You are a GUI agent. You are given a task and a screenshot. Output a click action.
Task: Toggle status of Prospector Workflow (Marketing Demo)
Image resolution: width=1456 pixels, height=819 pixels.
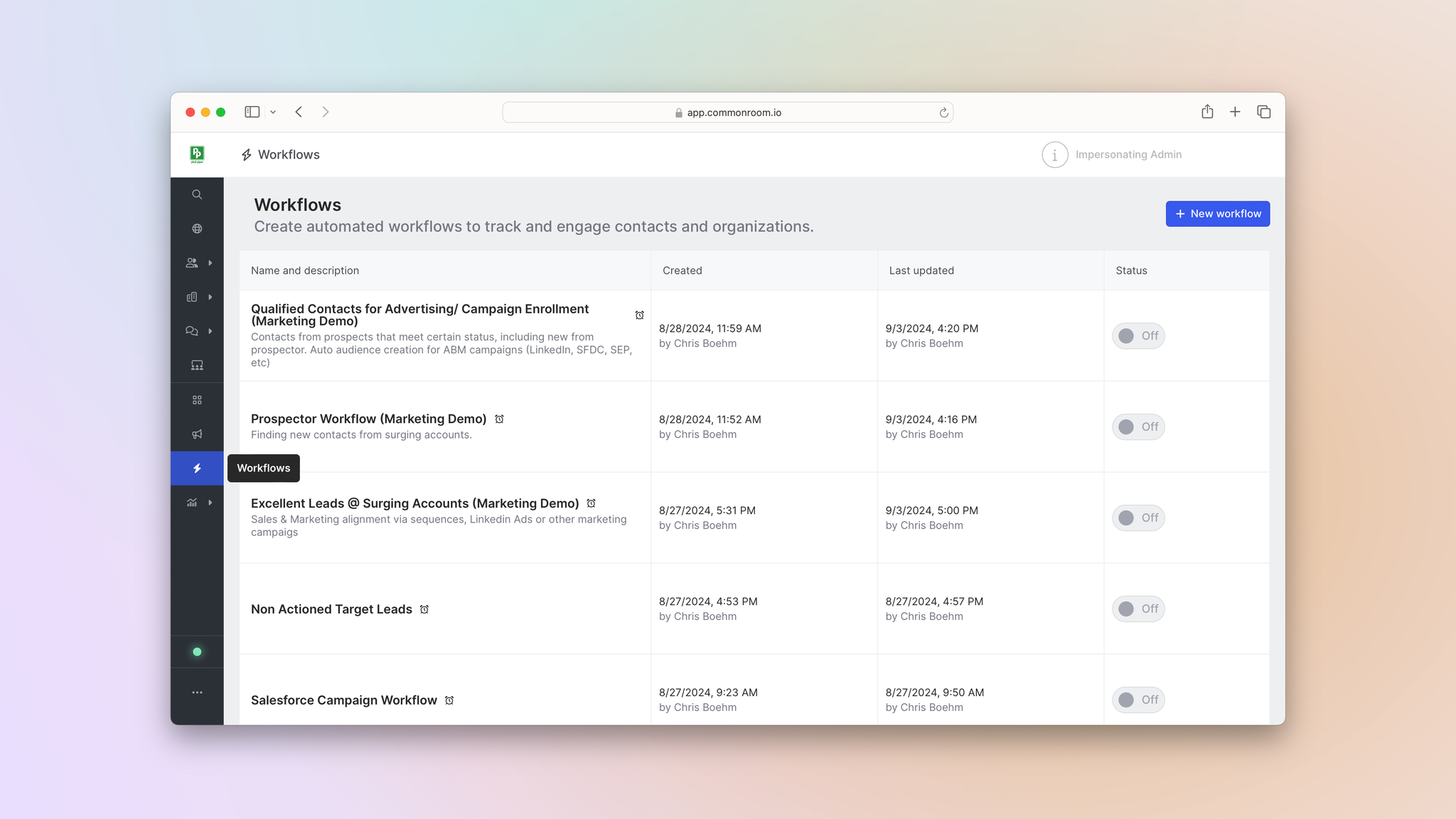(x=1137, y=427)
